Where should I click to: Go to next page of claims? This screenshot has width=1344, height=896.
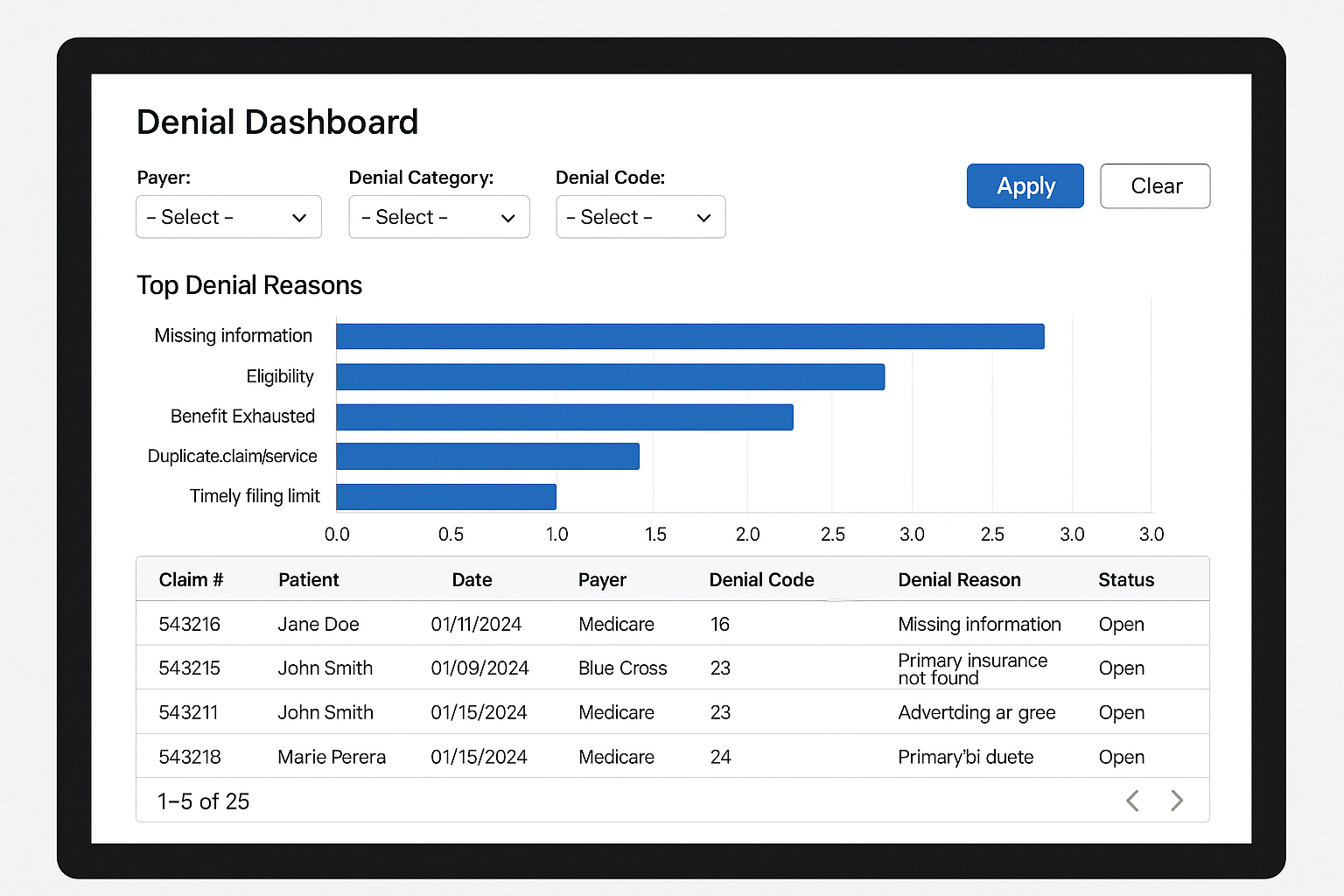tap(1177, 801)
